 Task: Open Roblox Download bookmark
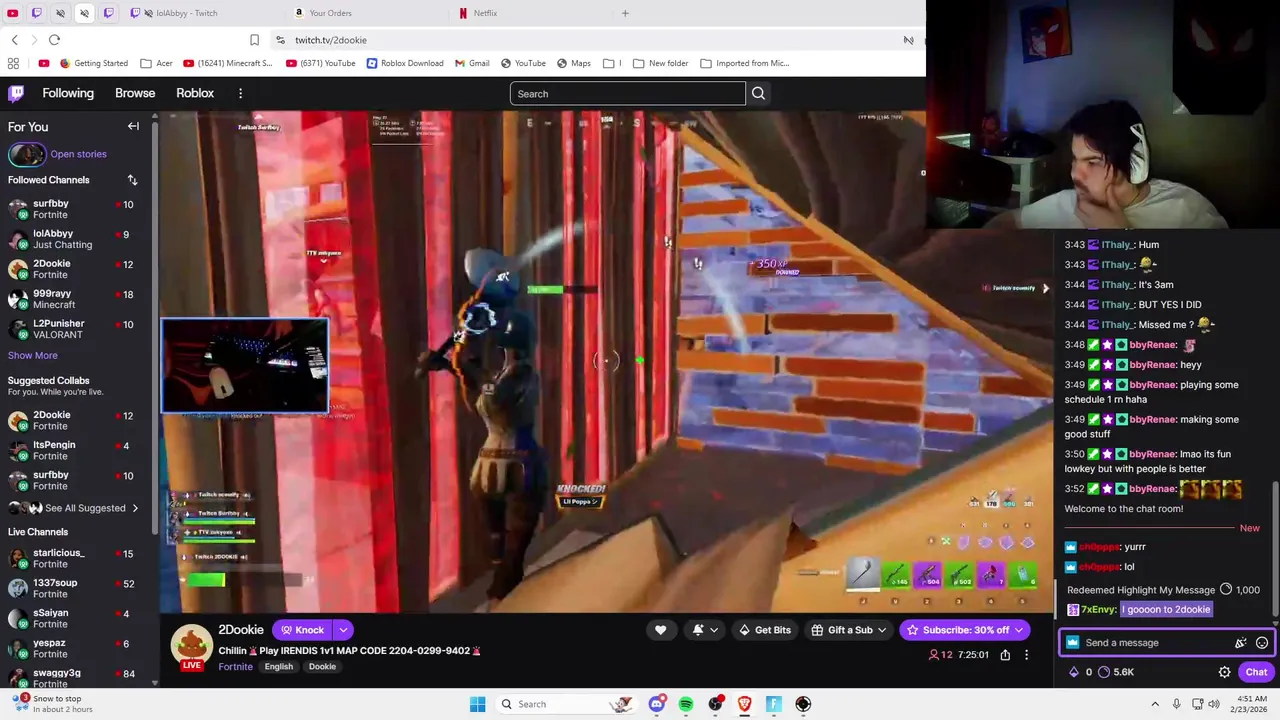(x=405, y=63)
